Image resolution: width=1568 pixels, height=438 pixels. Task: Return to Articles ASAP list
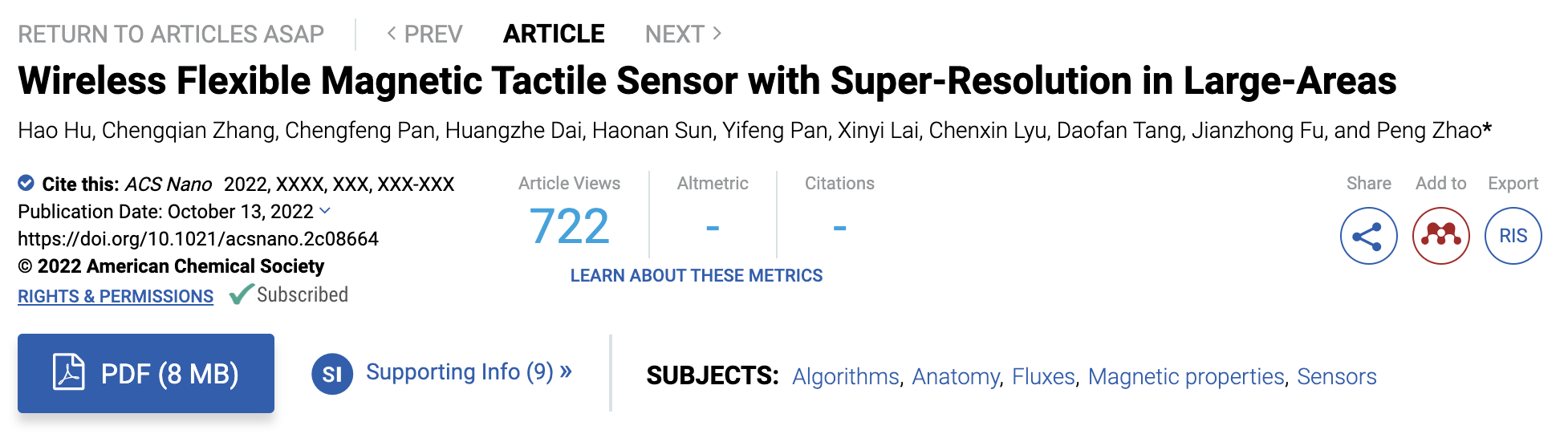171,34
